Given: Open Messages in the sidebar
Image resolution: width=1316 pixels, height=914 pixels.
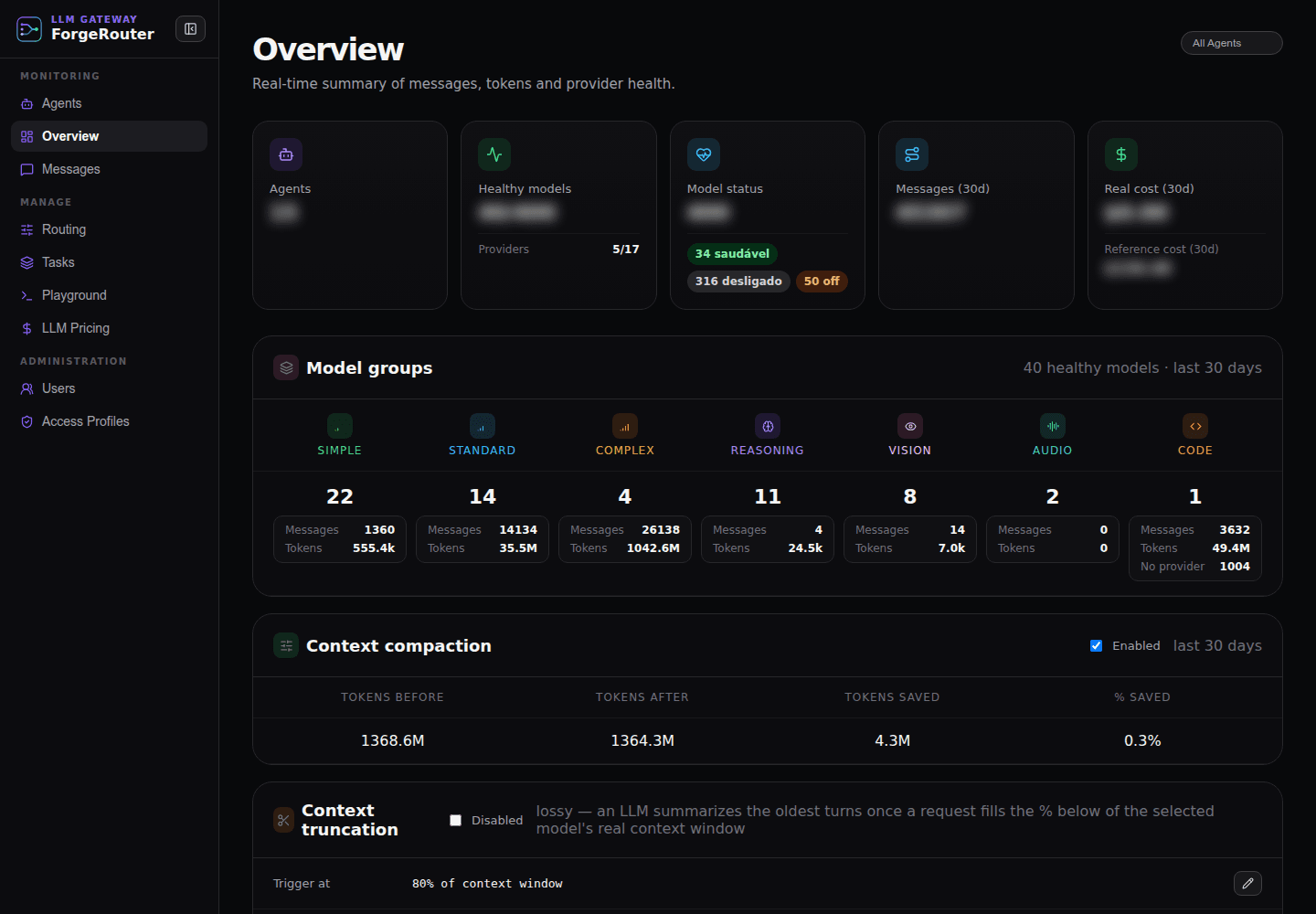Looking at the screenshot, I should [x=109, y=169].
